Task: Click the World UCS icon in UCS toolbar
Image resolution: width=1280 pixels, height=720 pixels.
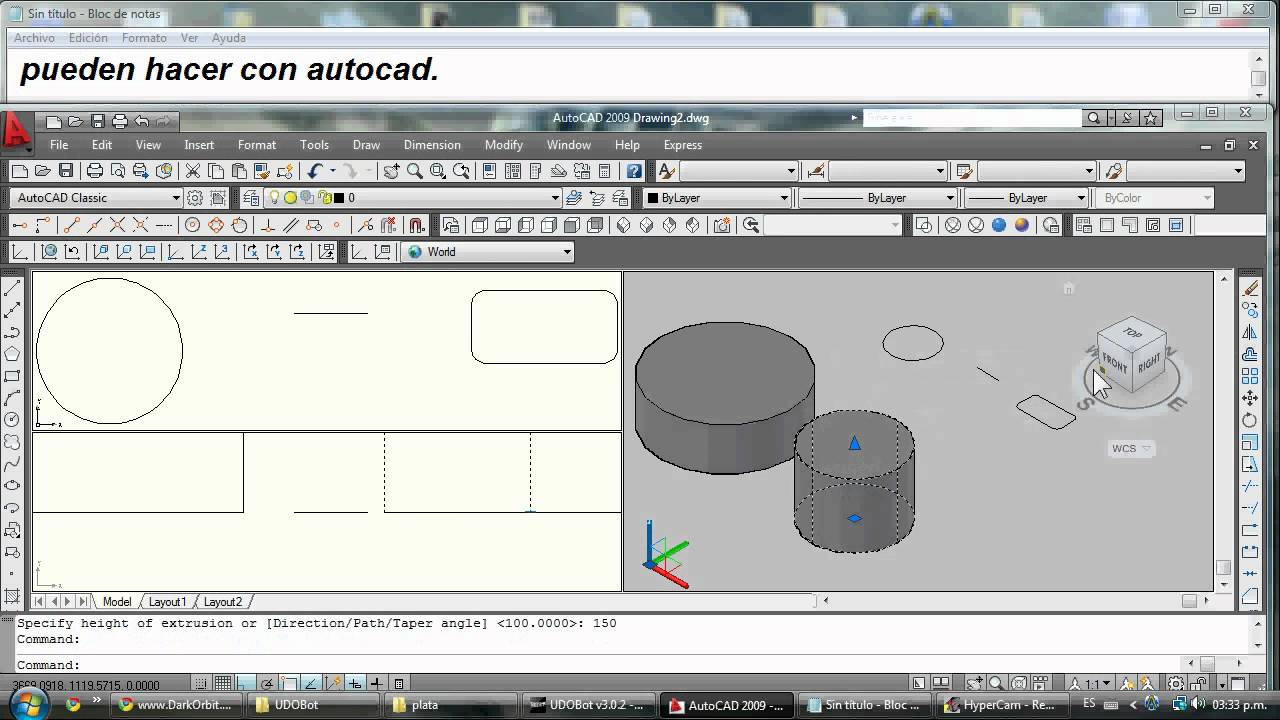Action: (49, 252)
